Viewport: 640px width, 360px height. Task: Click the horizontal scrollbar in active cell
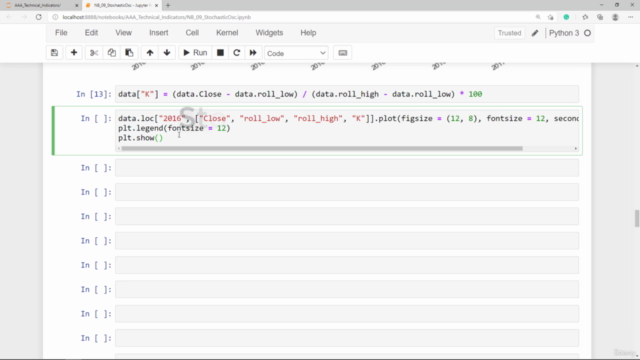click(x=322, y=149)
